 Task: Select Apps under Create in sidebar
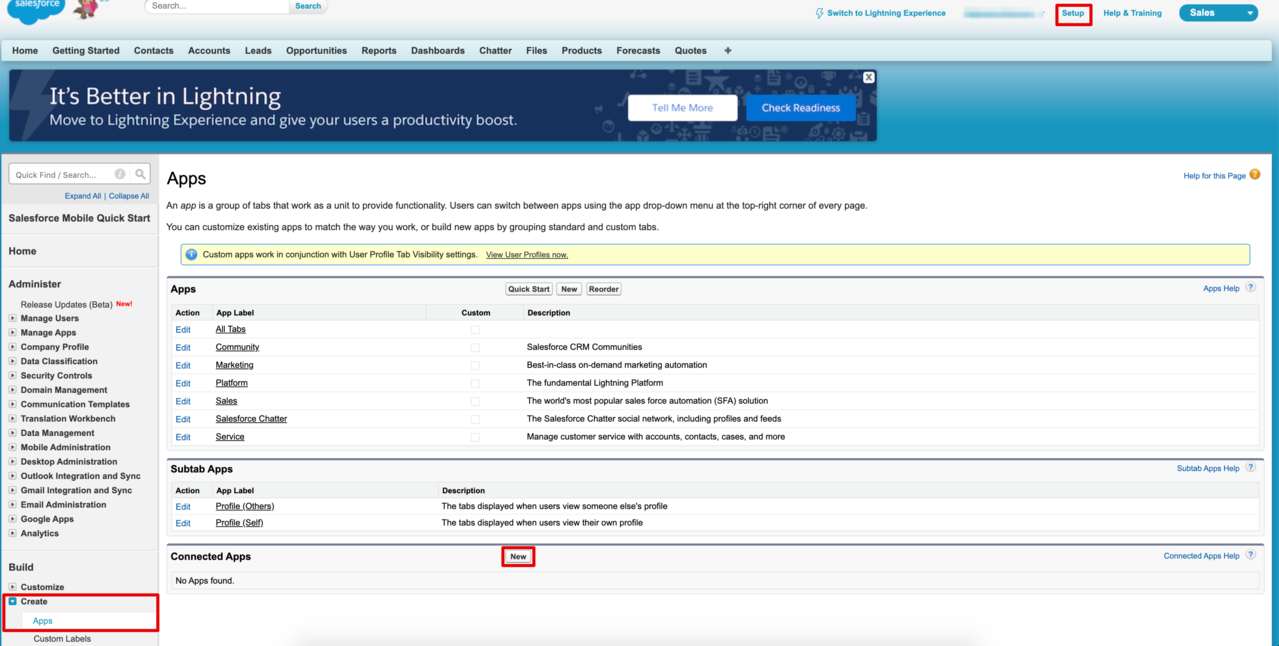42,621
